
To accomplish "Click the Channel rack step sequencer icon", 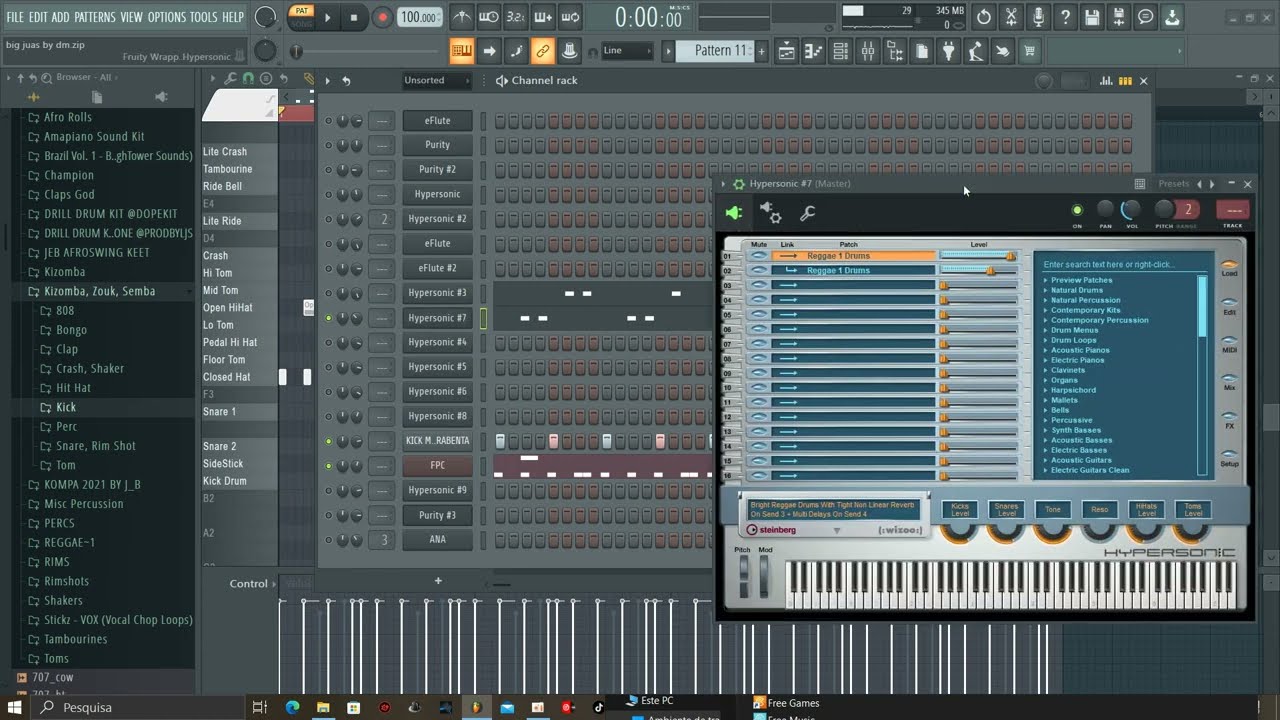I will (1125, 81).
